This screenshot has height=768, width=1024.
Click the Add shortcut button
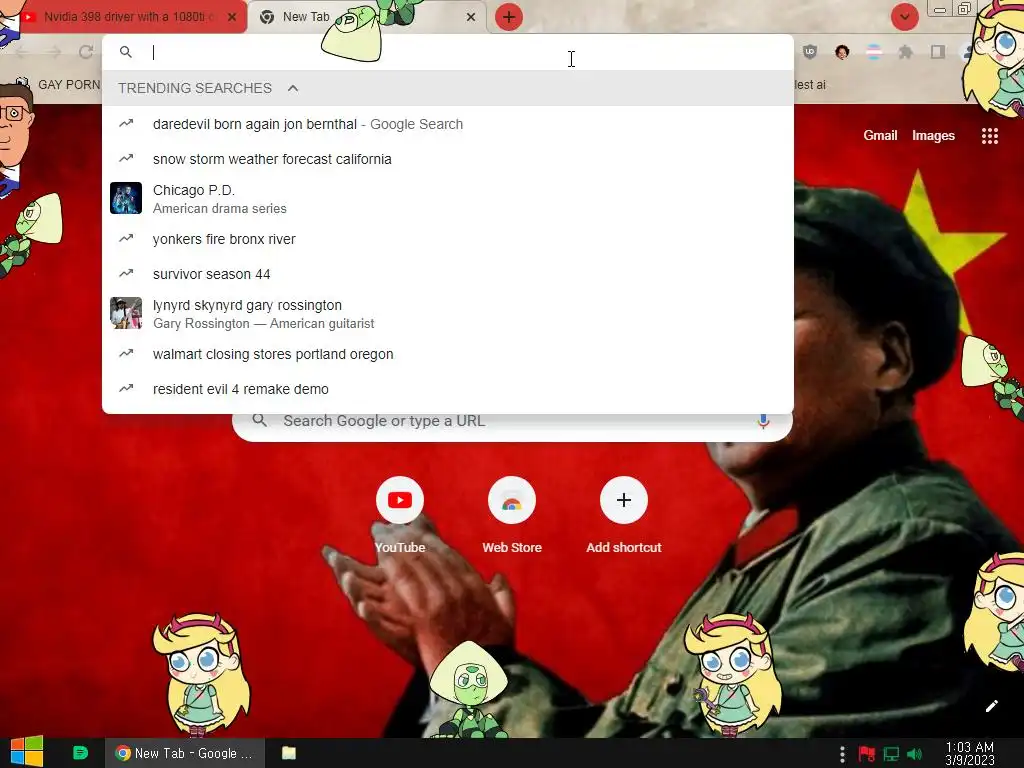point(624,516)
